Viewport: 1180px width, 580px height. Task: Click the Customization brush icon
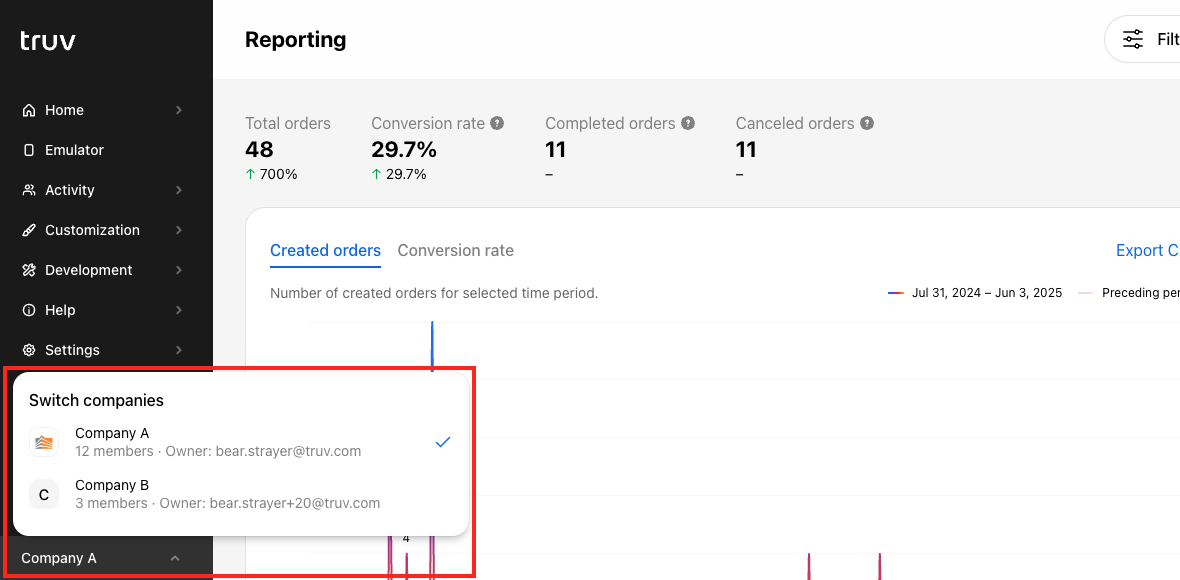tap(29, 230)
